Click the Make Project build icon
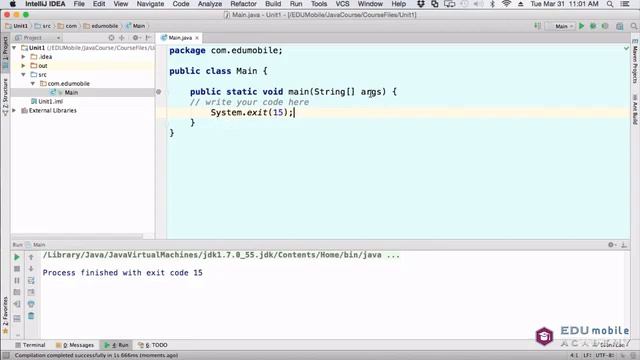Screen dimensions: 640x360 click(x=538, y=26)
